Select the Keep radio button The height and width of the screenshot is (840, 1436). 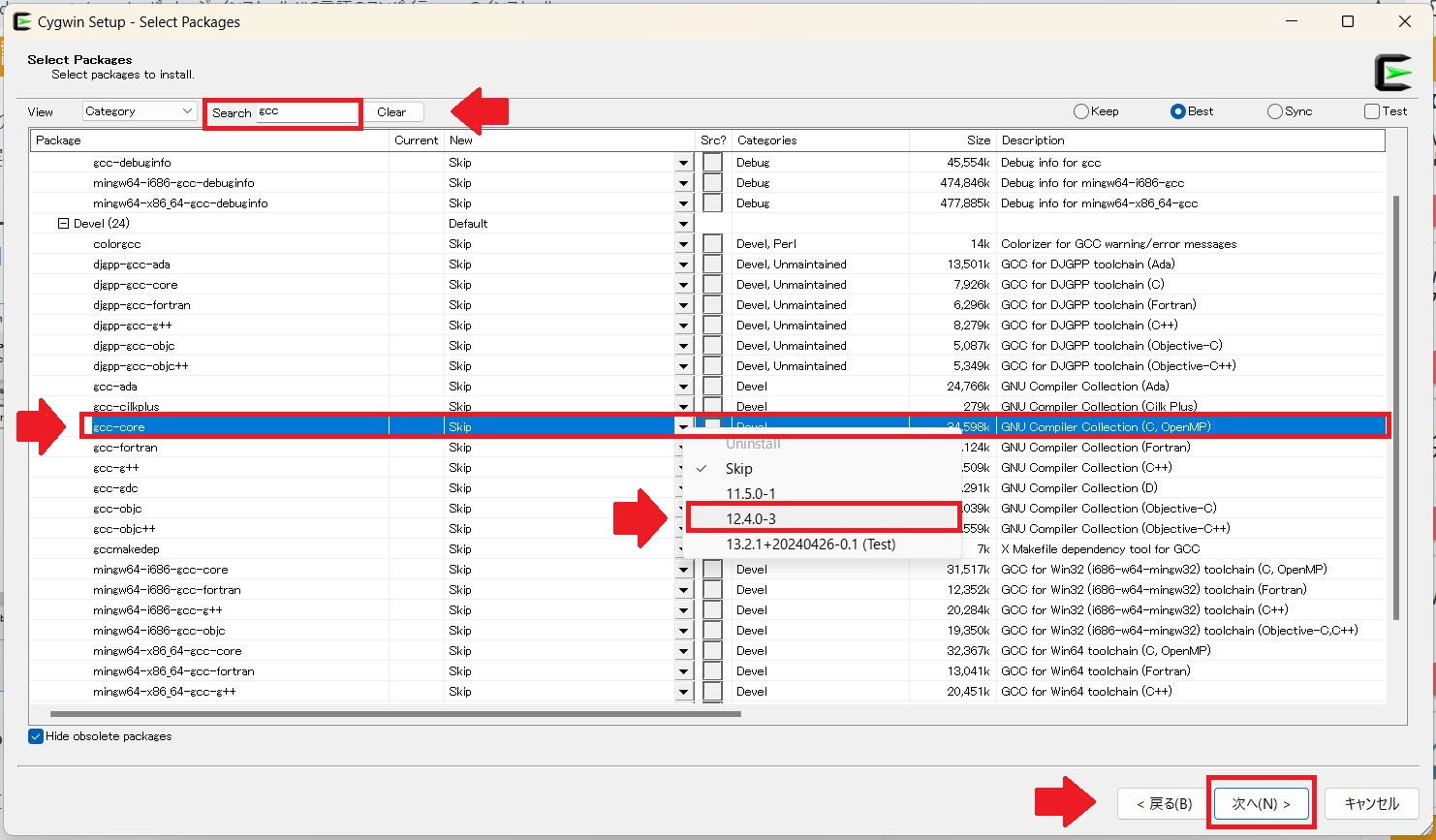[1081, 111]
